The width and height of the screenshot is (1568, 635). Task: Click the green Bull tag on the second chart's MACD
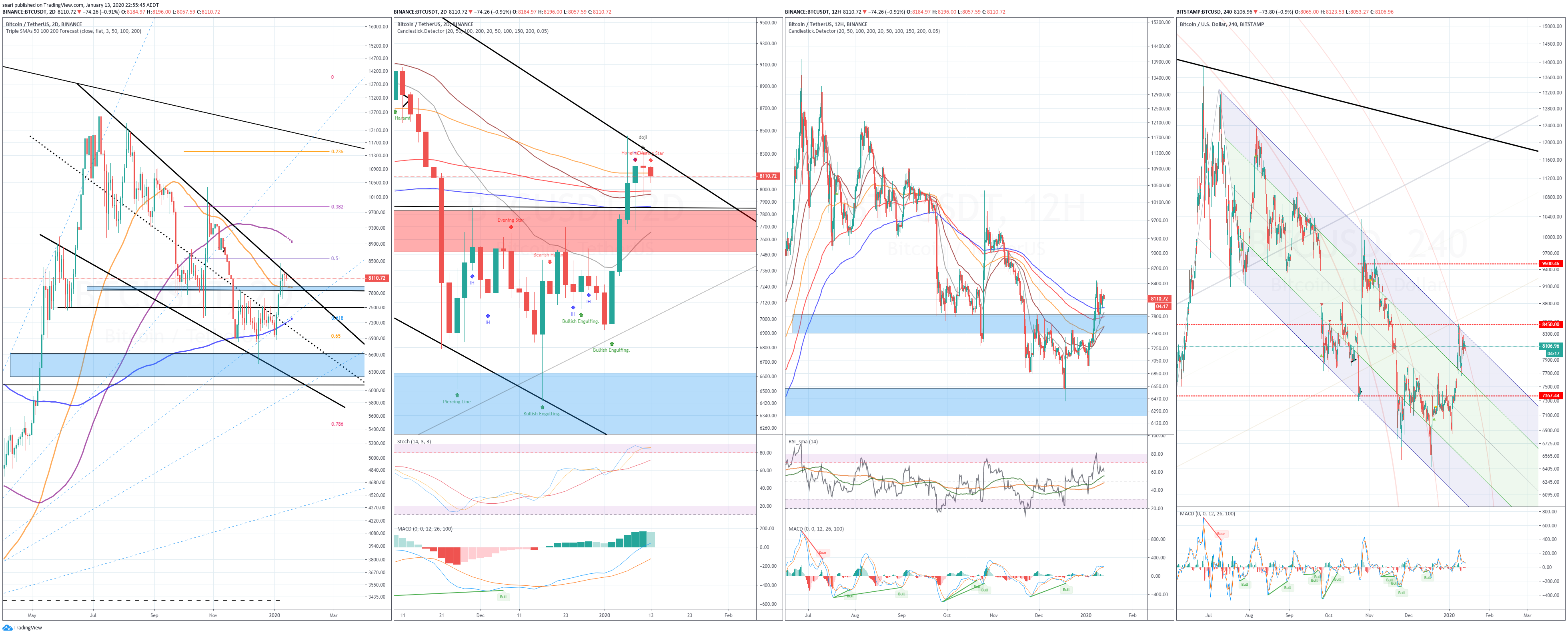click(x=503, y=597)
